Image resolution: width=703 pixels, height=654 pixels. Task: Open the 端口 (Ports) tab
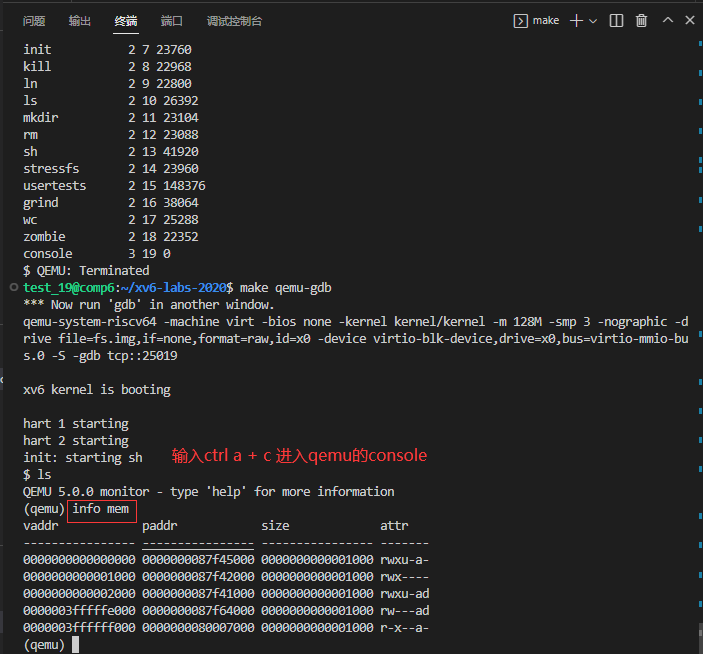[x=172, y=20]
